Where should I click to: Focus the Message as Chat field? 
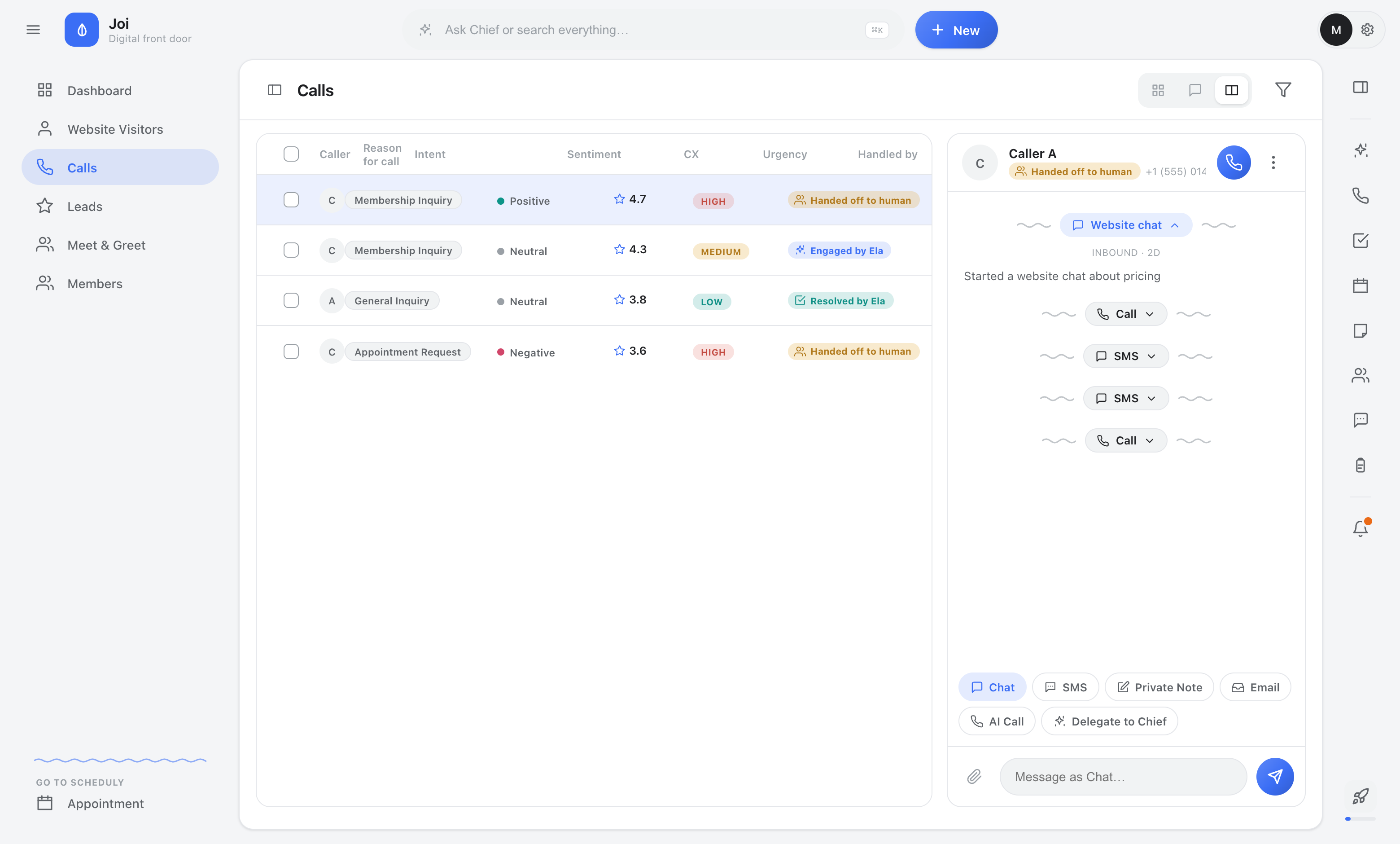tap(1123, 776)
